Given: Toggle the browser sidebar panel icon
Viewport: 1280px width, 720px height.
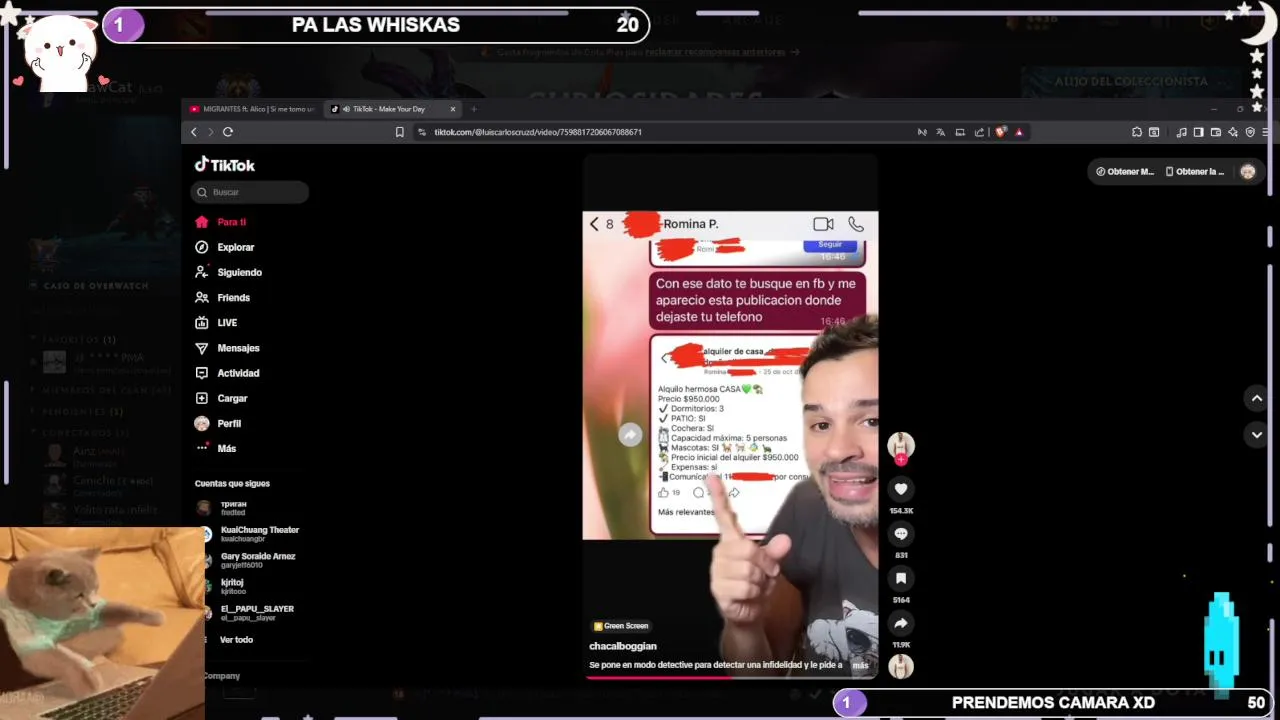Looking at the screenshot, I should [x=1198, y=132].
